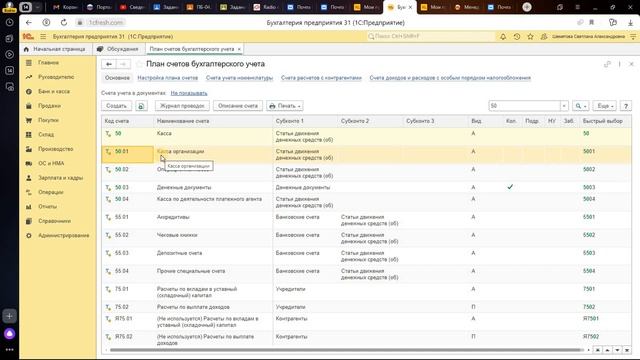Click Не показывать link
Image resolution: width=640 pixels, height=360 pixels.
click(189, 93)
